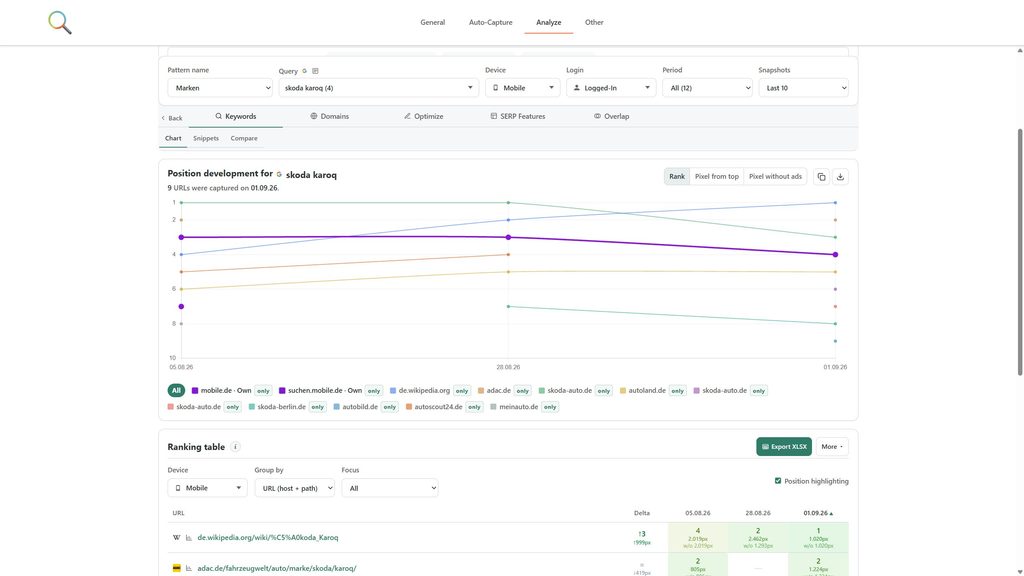
Task: Click the refresh icon beside Query label
Action: pyautogui.click(x=304, y=71)
